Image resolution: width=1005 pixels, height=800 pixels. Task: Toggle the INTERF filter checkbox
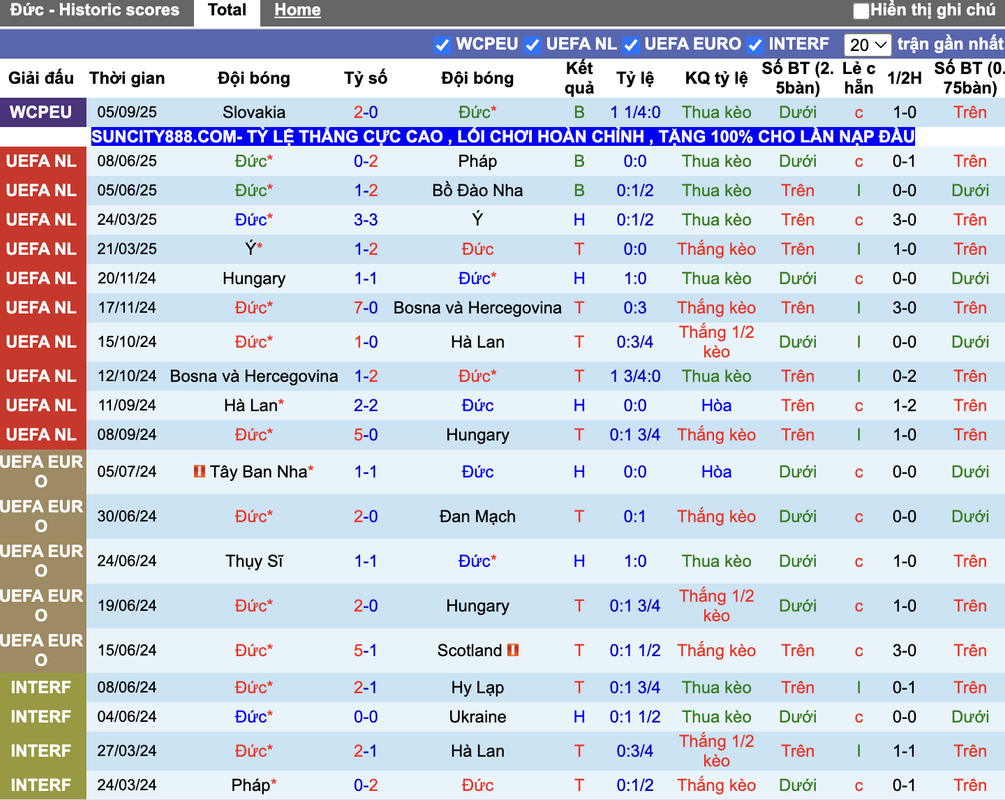click(x=755, y=45)
